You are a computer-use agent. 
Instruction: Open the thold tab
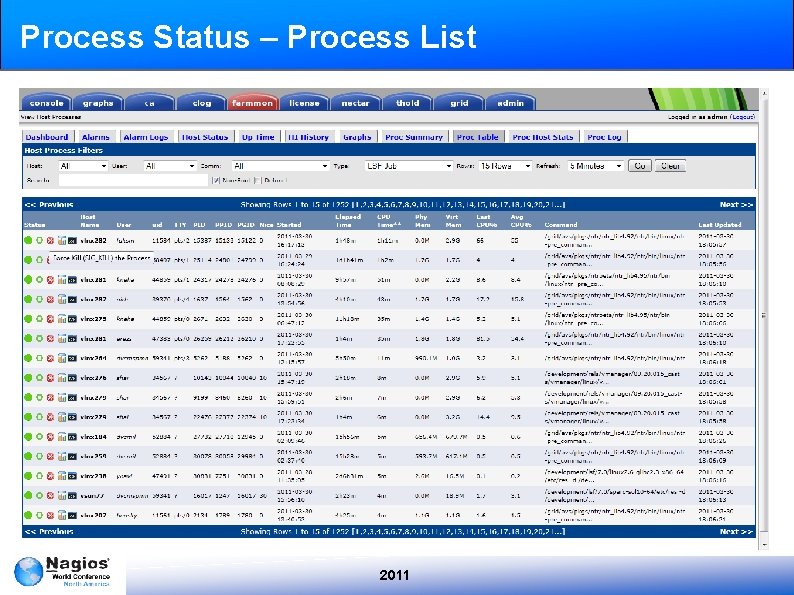408,103
